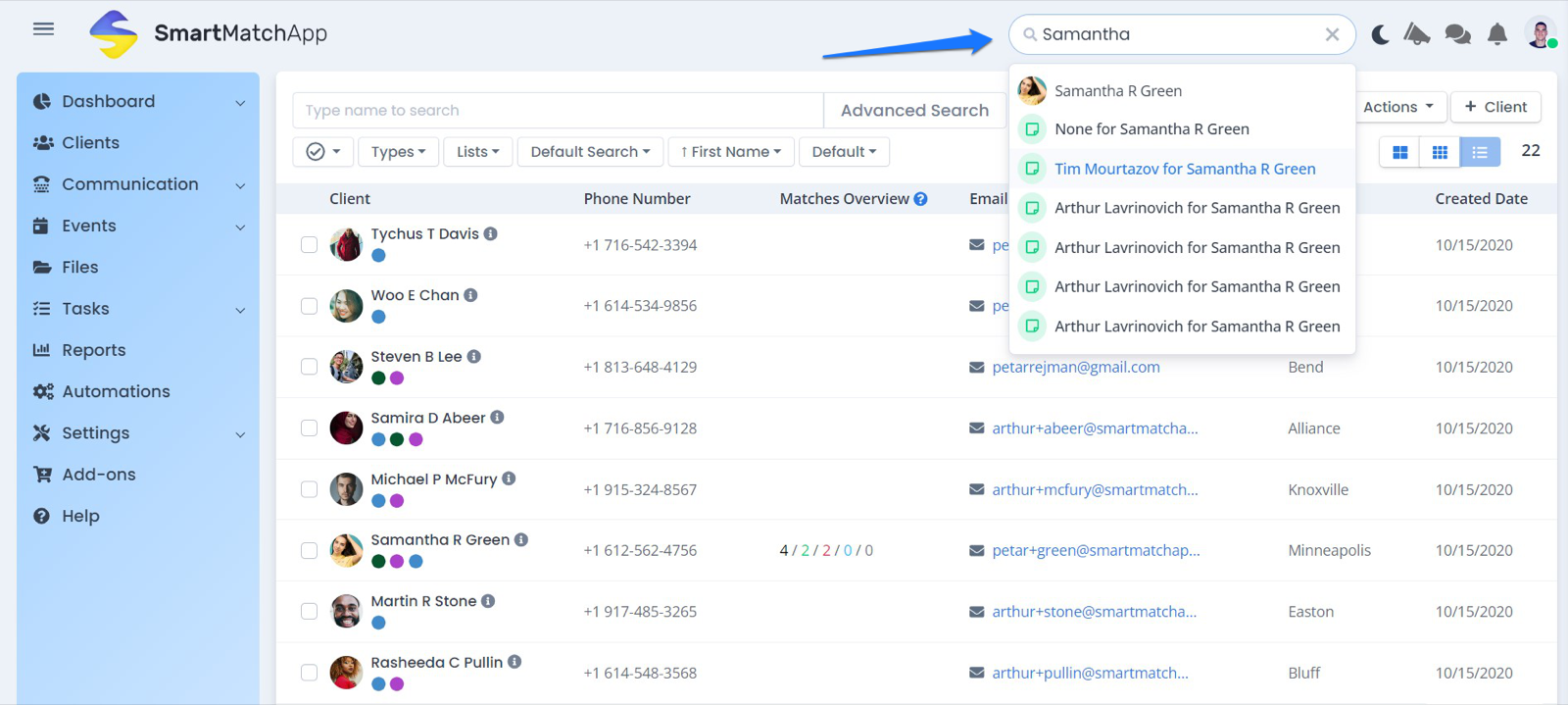Add a new client with + Client
The width and height of the screenshot is (1568, 705).
1494,107
